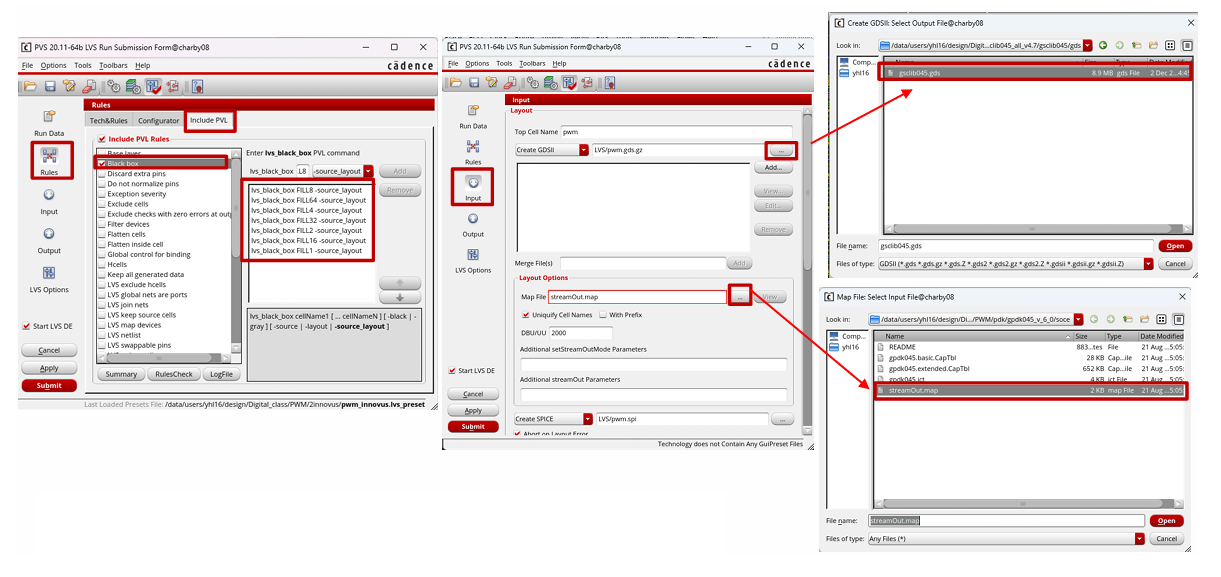Screen dimensions: 1221x577
Task: Select streamOut.map file in Map File dialog
Action: [x=1031, y=390]
